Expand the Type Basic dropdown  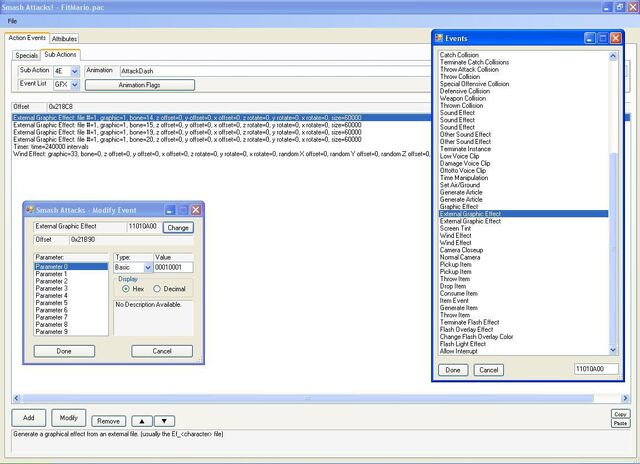pos(148,268)
